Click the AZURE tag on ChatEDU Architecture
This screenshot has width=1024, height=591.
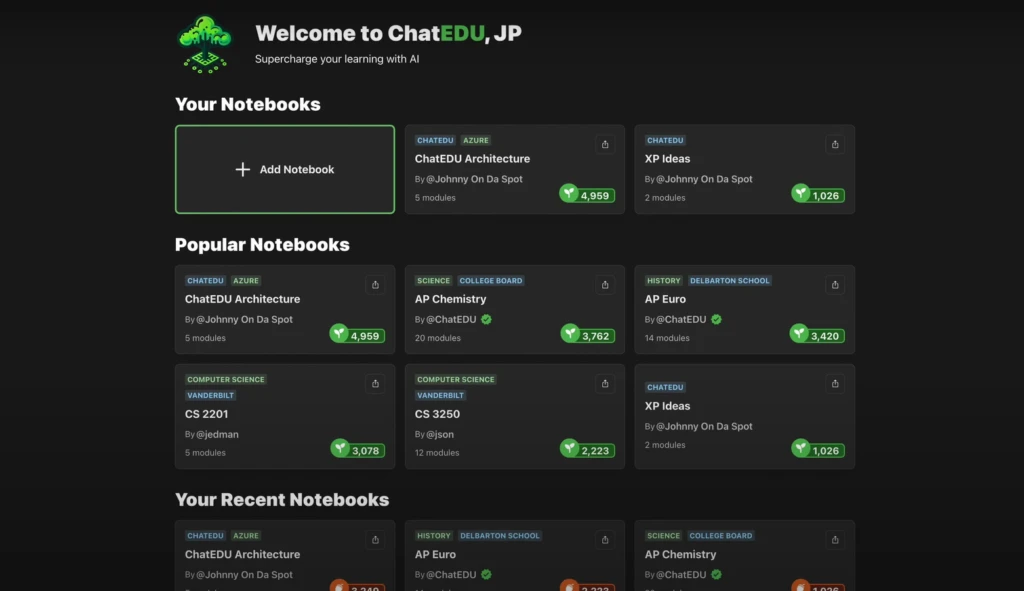point(475,140)
